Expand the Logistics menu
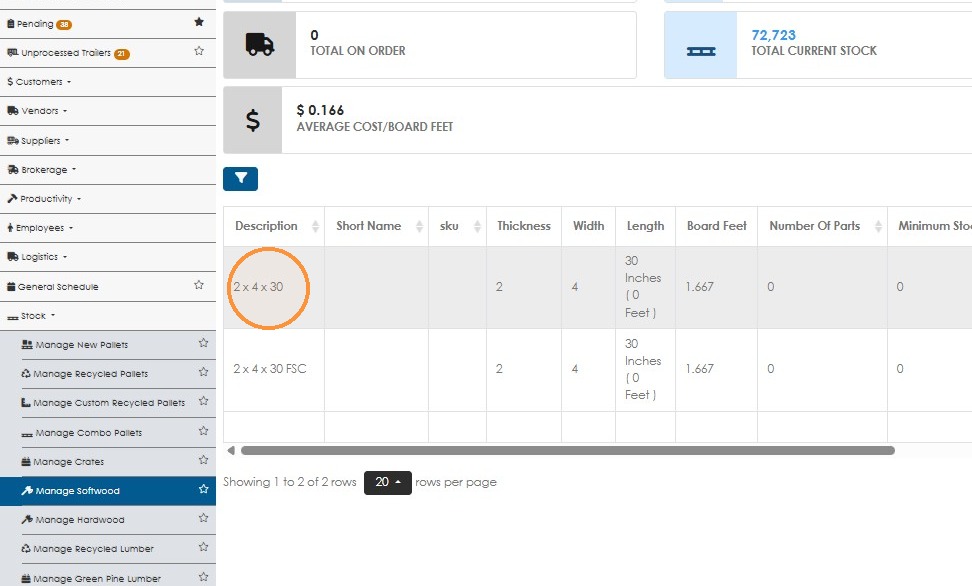The width and height of the screenshot is (972, 586). coord(37,257)
